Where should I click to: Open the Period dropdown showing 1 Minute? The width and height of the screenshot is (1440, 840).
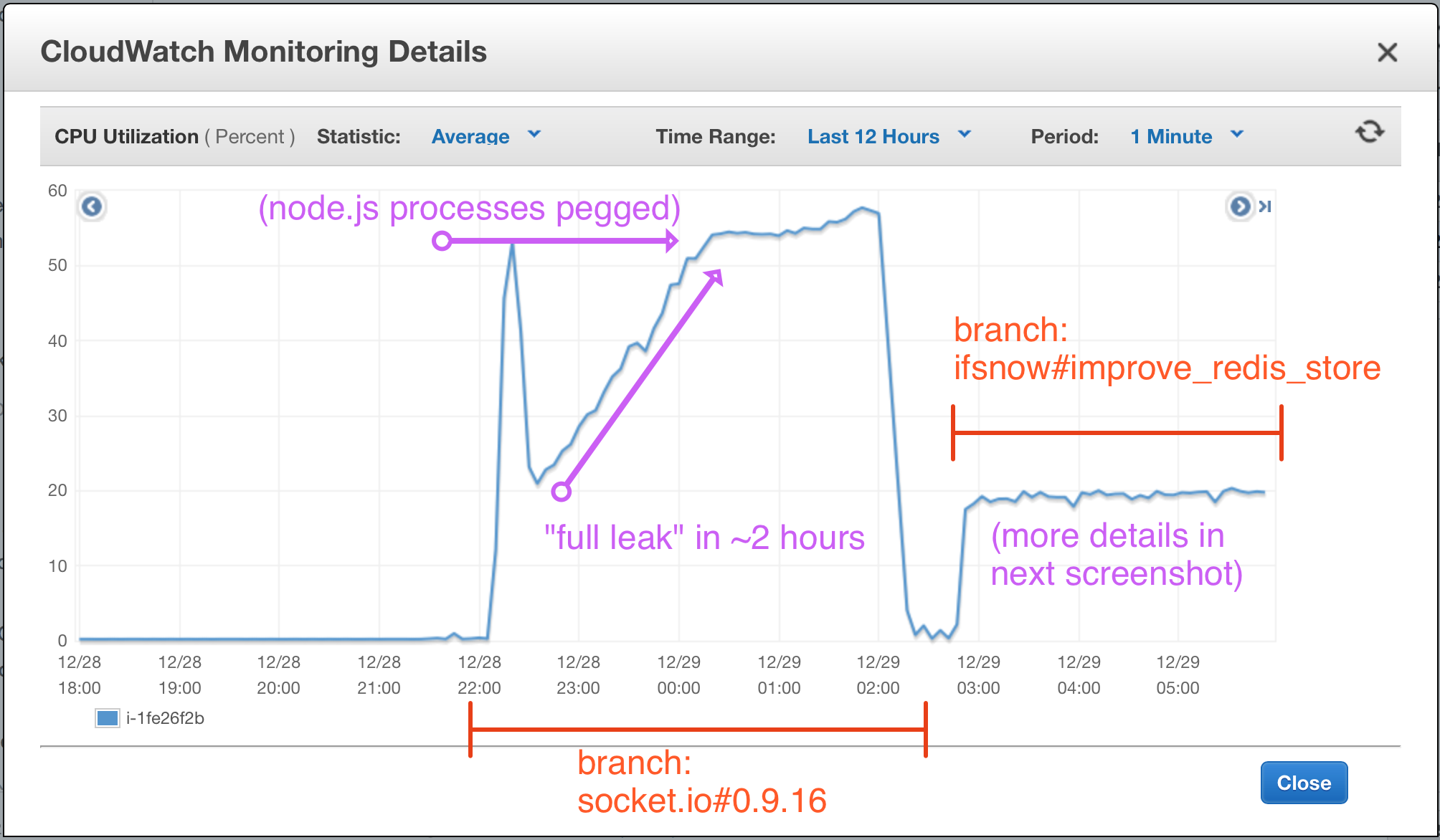[1171, 136]
